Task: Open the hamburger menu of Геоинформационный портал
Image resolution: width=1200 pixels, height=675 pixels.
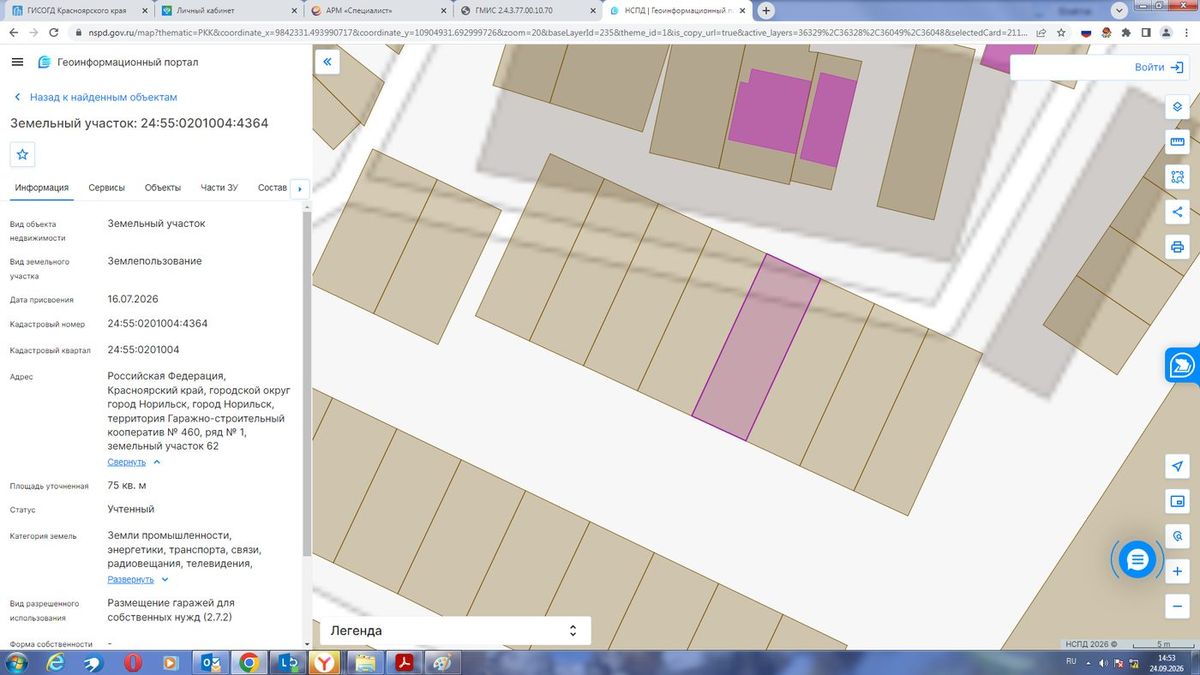Action: [x=17, y=62]
